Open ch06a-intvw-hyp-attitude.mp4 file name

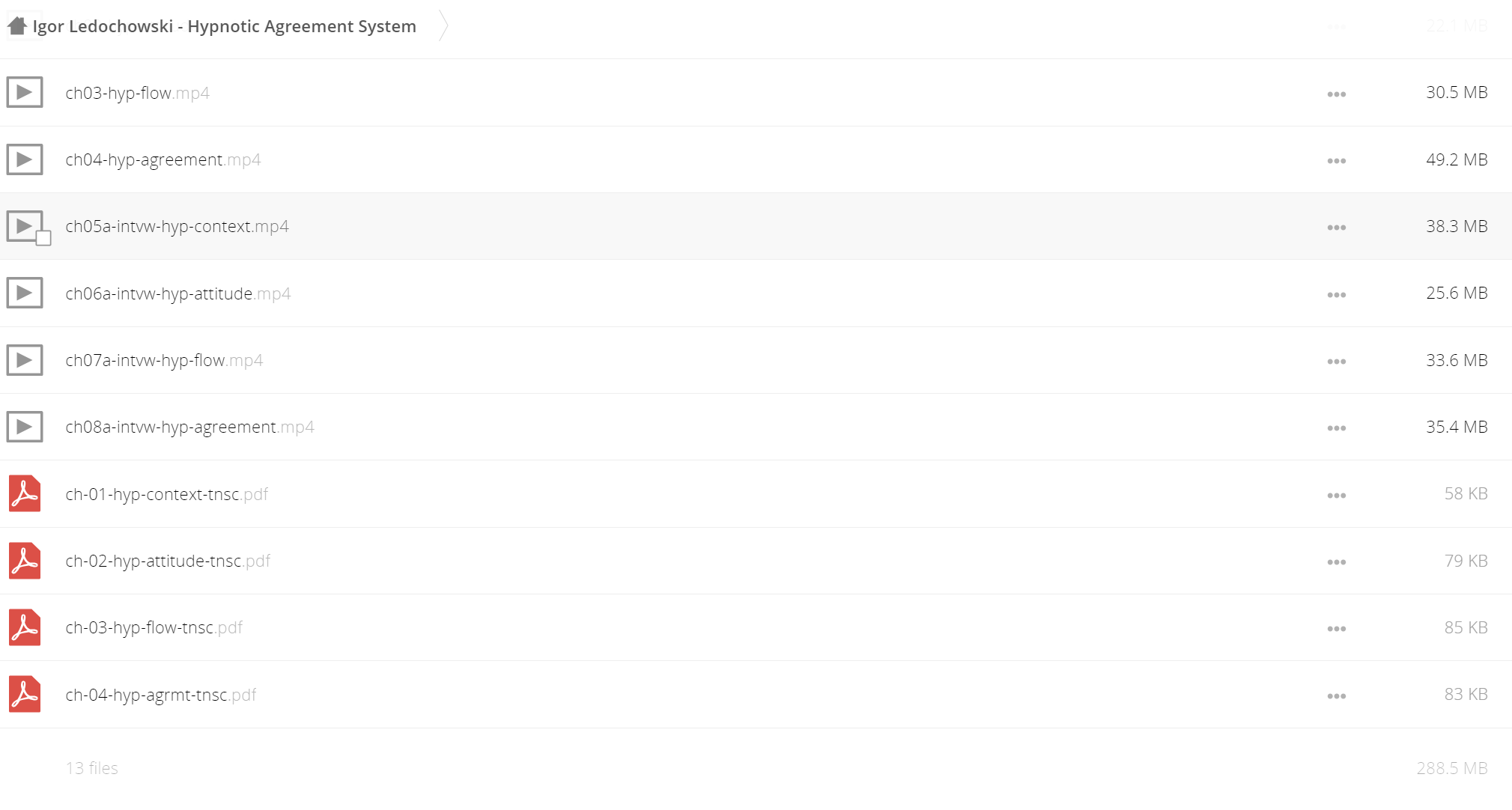[178, 293]
